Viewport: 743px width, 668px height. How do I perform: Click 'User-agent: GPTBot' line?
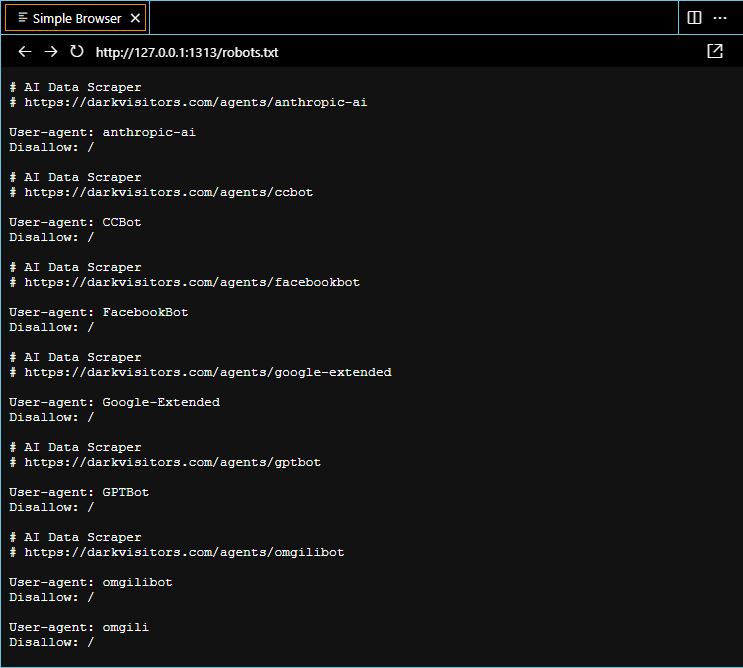pos(79,492)
